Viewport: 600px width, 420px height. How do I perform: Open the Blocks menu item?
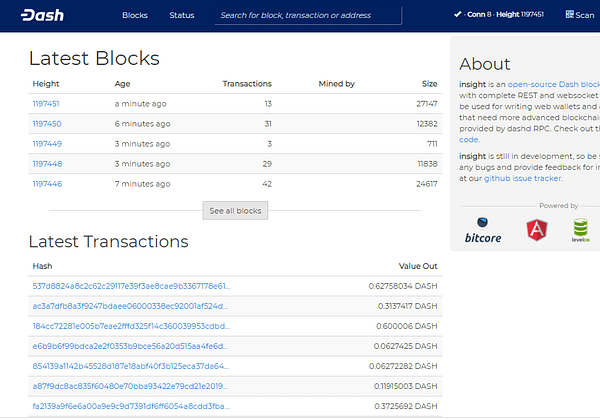pos(135,16)
